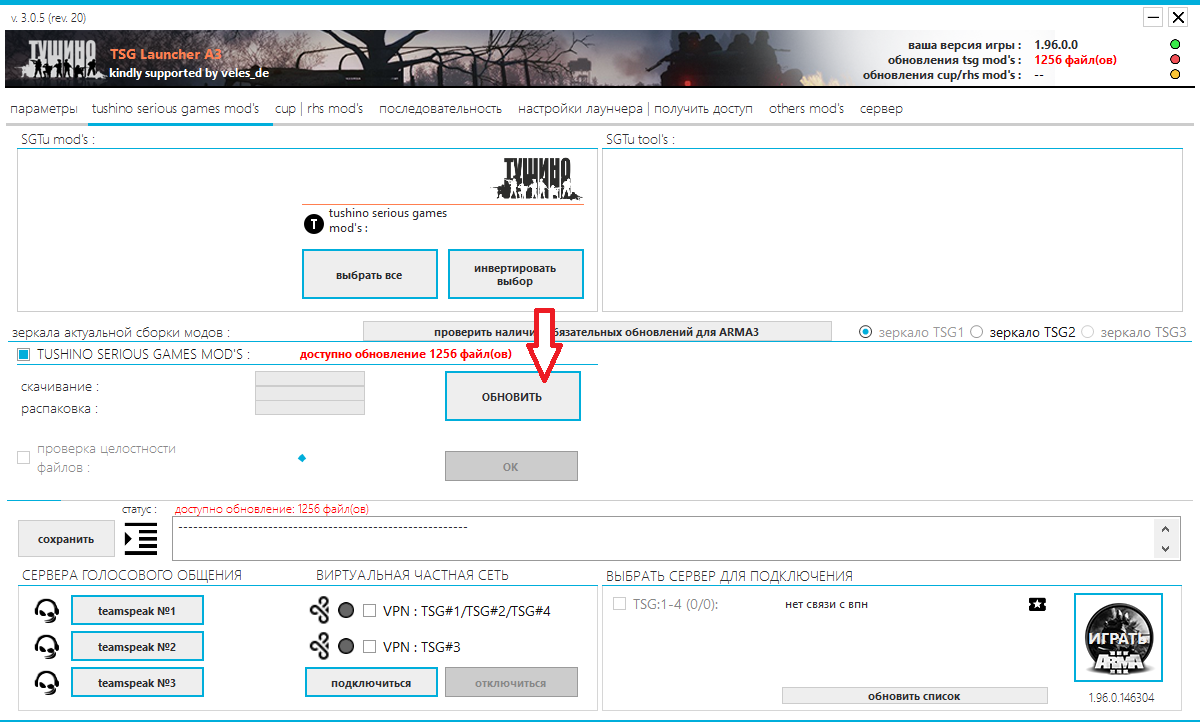Screen dimensions: 1200x722
Task: Minimize the launcher window
Action: (1153, 17)
